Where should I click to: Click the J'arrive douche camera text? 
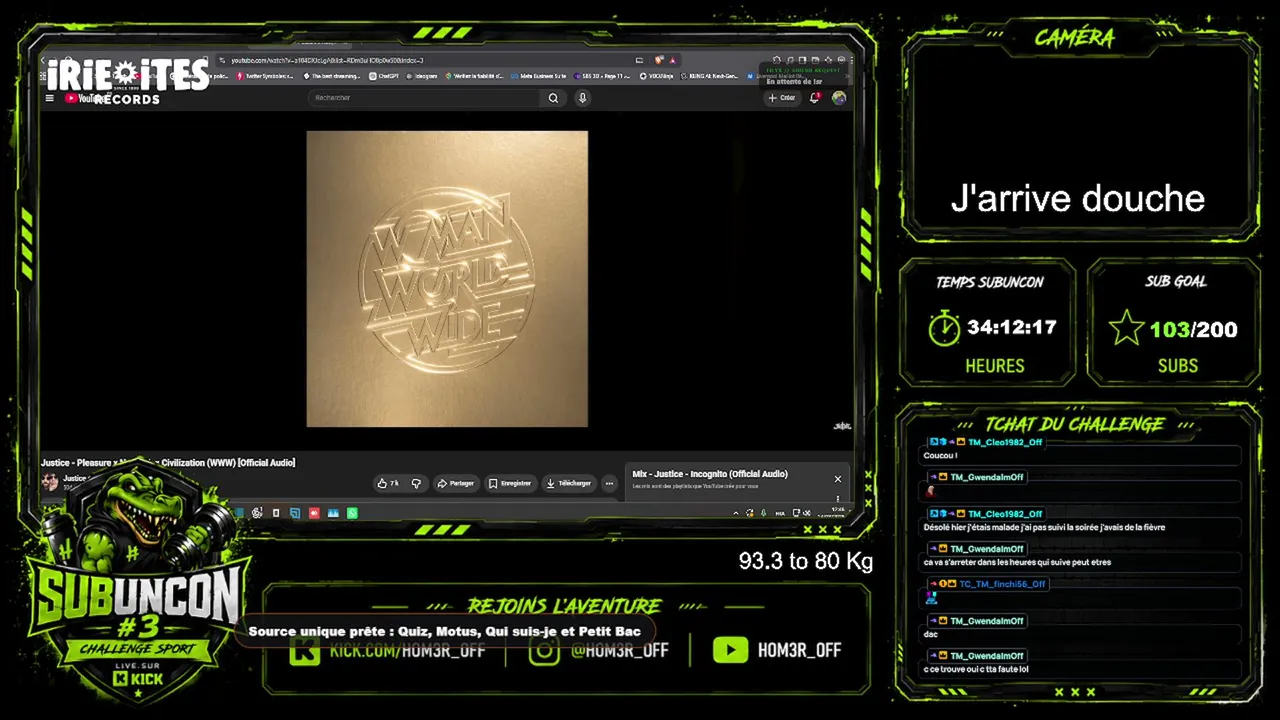(1078, 199)
